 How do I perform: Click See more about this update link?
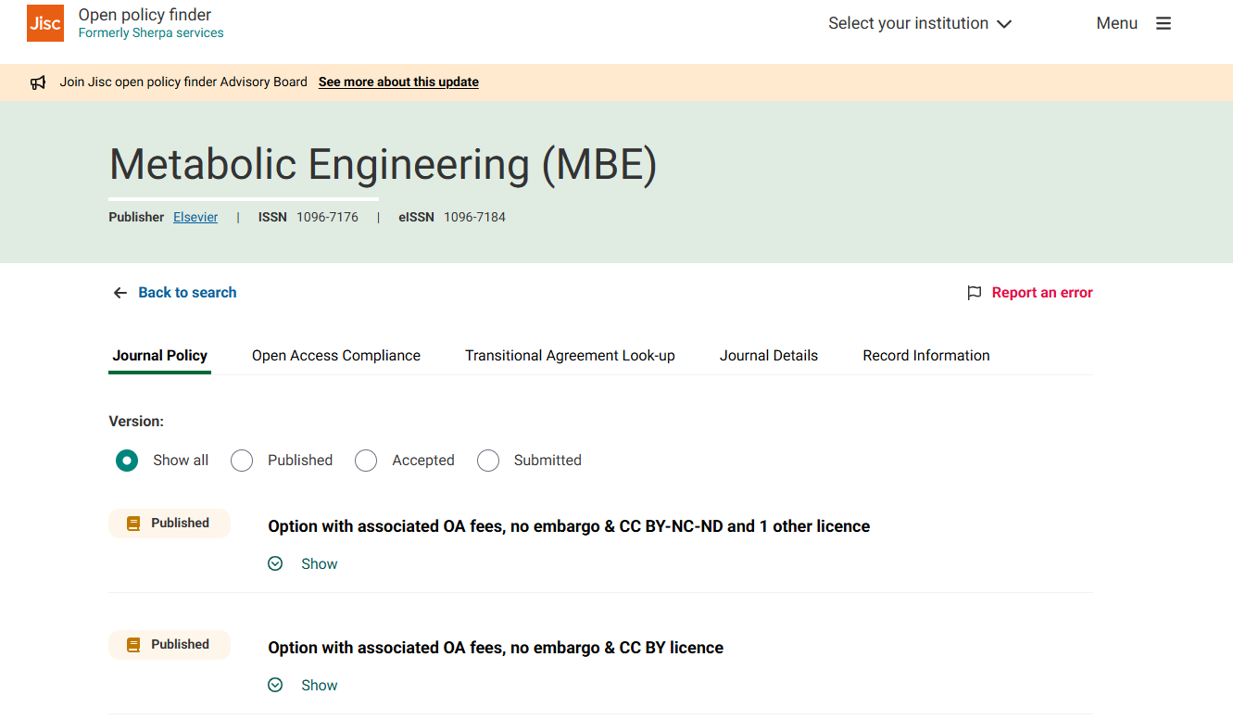pyautogui.click(x=398, y=82)
